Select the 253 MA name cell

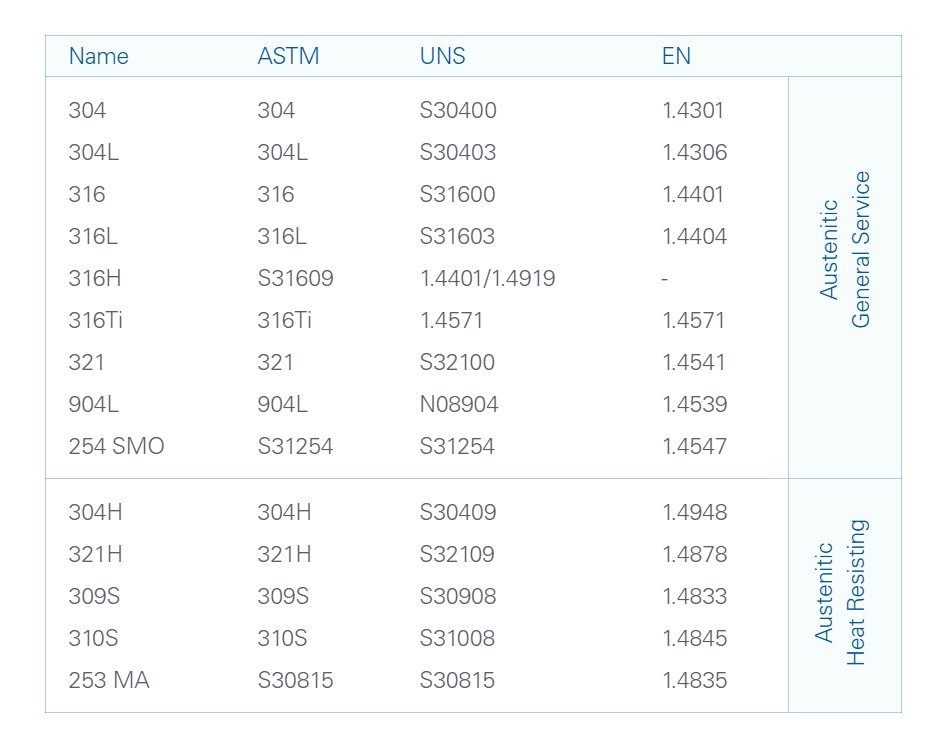(x=109, y=680)
